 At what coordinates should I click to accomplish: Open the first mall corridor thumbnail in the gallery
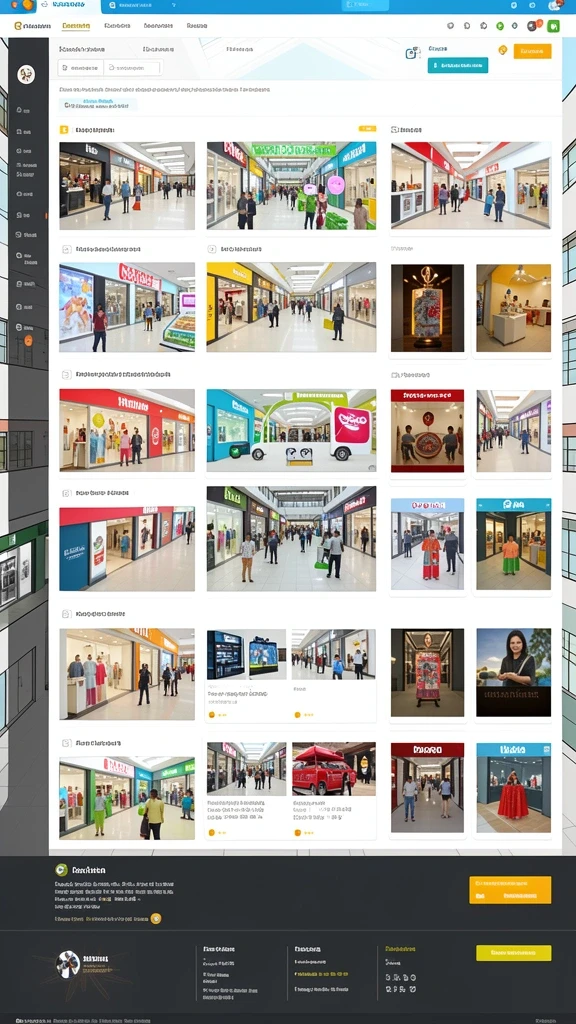pyautogui.click(x=127, y=185)
